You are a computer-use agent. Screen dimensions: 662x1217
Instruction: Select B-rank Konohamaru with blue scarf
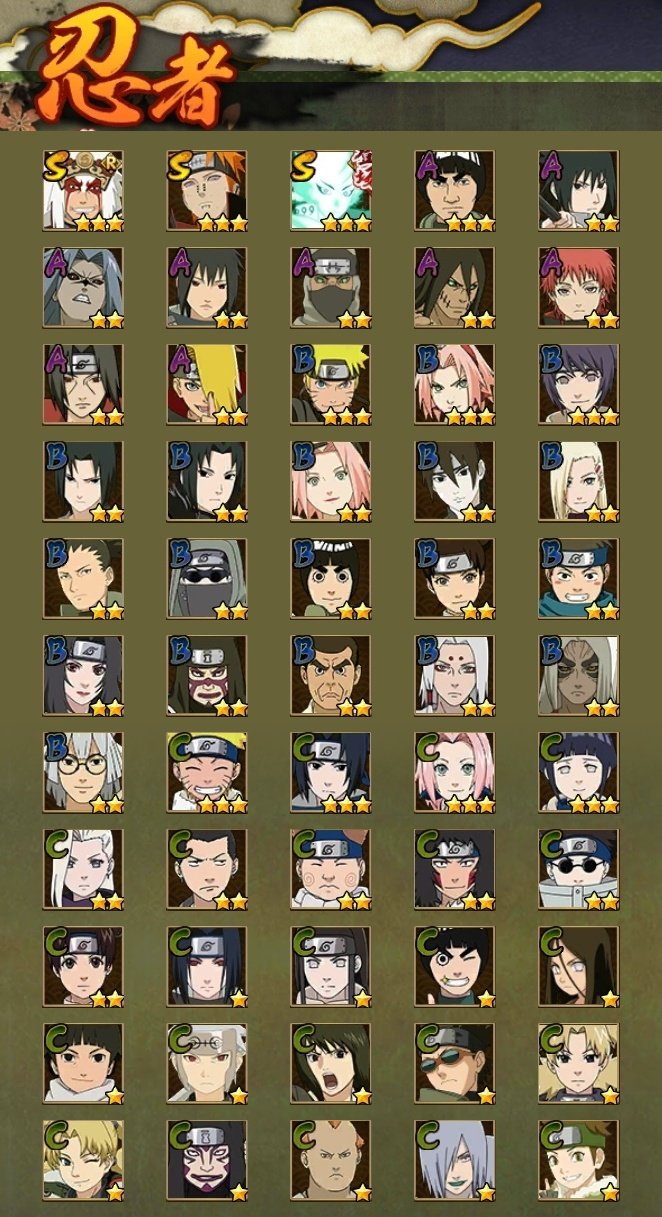[579, 578]
